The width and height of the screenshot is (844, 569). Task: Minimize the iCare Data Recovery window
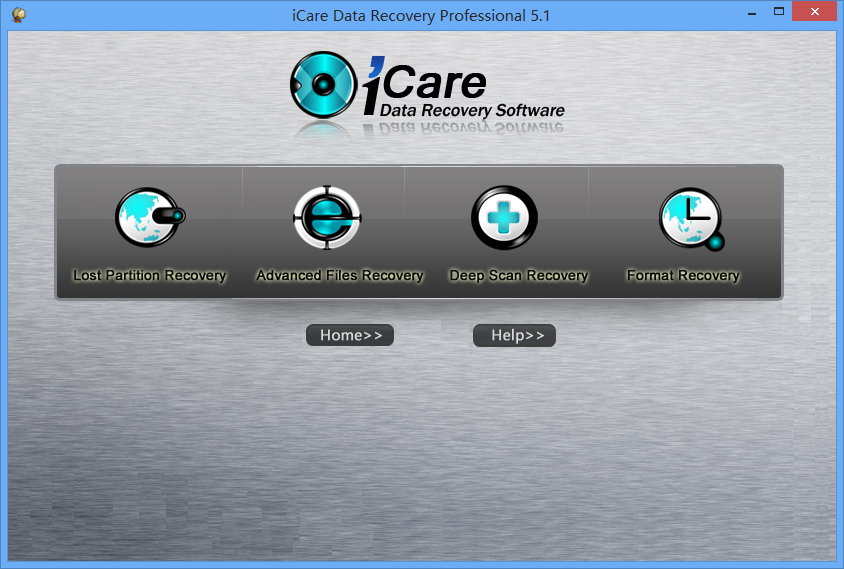pos(752,12)
